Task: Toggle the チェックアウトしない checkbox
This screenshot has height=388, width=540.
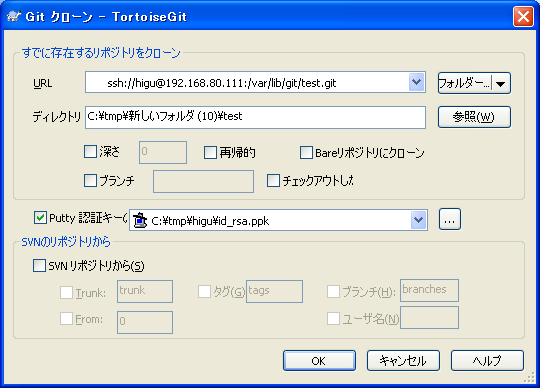Action: point(273,180)
